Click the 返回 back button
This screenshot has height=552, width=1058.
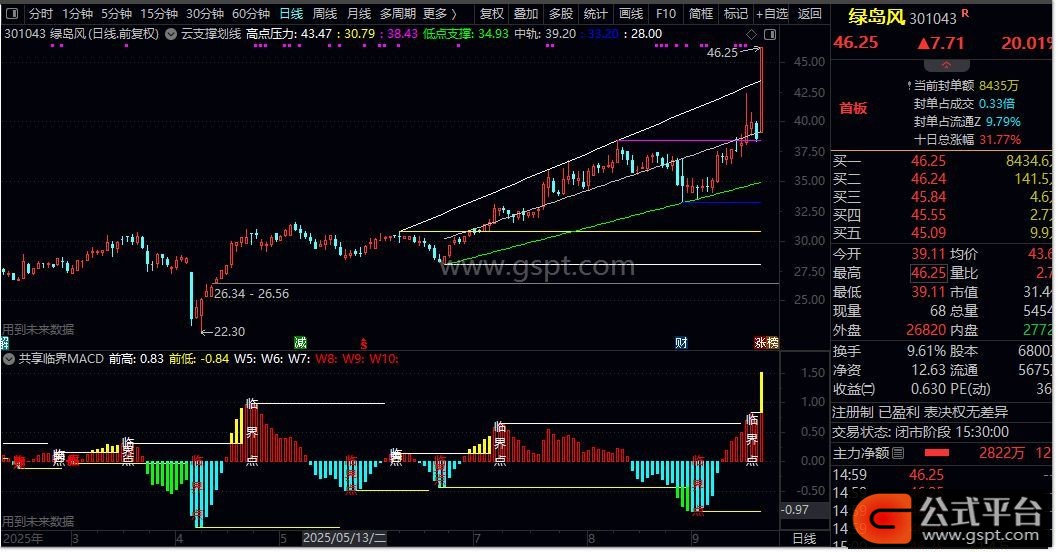[810, 14]
